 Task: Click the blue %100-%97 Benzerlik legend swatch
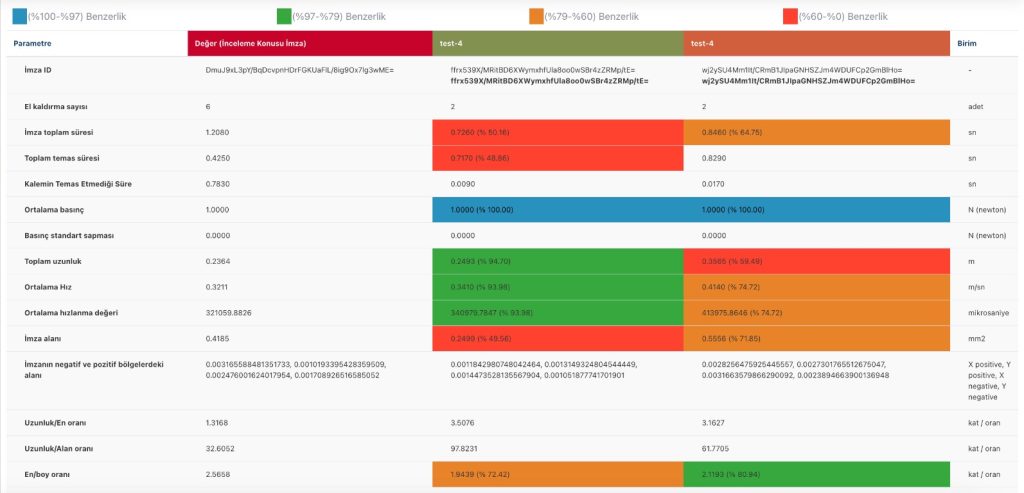coord(20,16)
